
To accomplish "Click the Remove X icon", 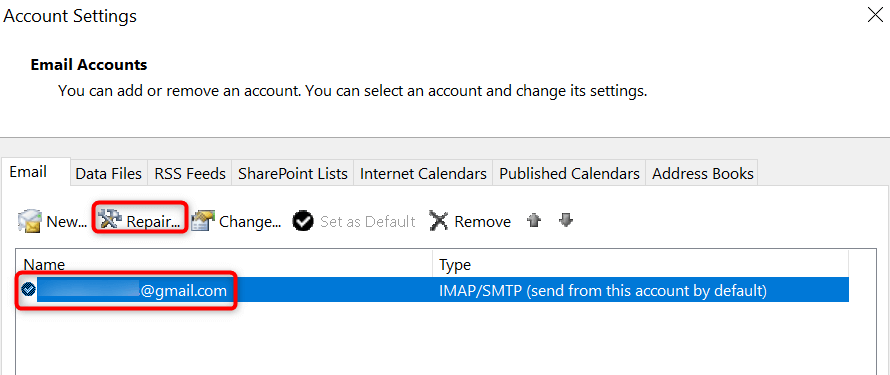I will tap(439, 221).
